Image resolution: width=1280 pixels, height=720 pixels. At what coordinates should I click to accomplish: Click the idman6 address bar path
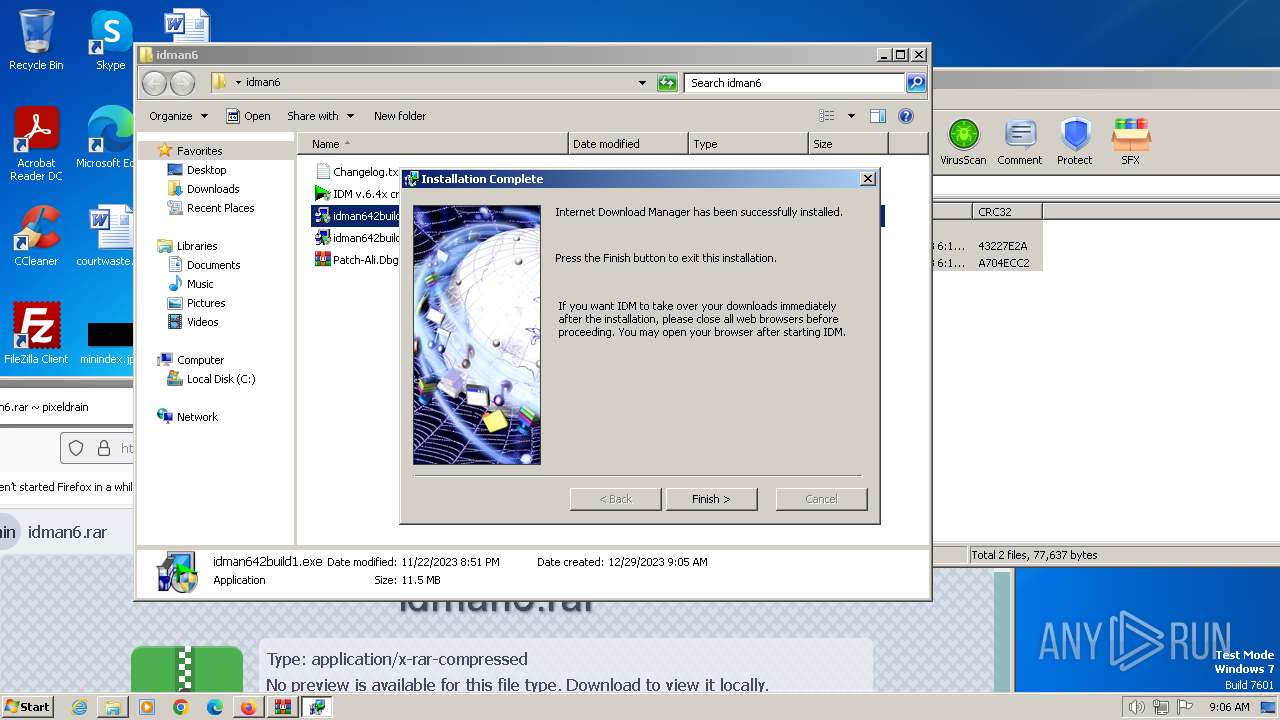coord(263,83)
